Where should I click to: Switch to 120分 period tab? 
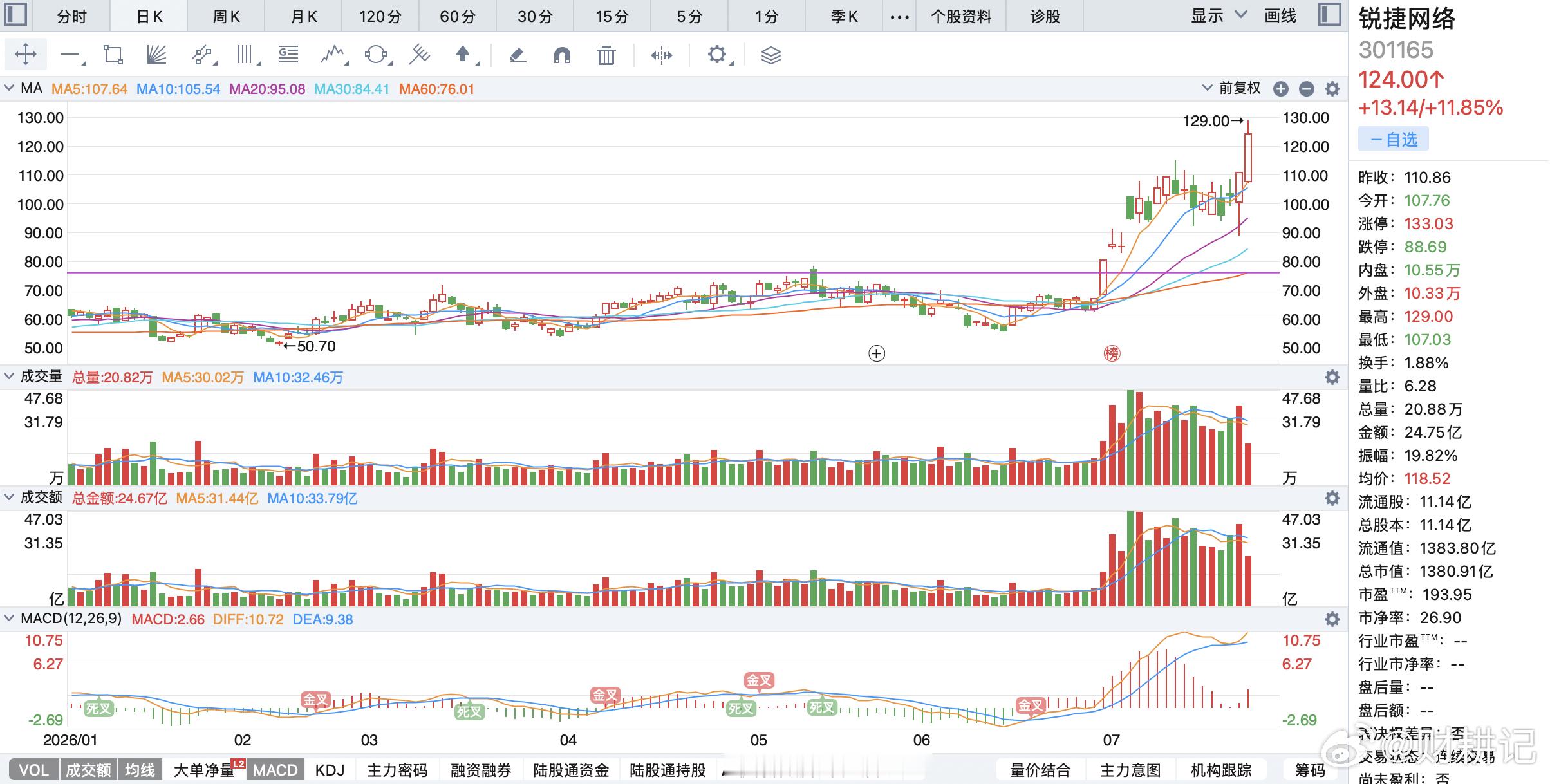[380, 16]
